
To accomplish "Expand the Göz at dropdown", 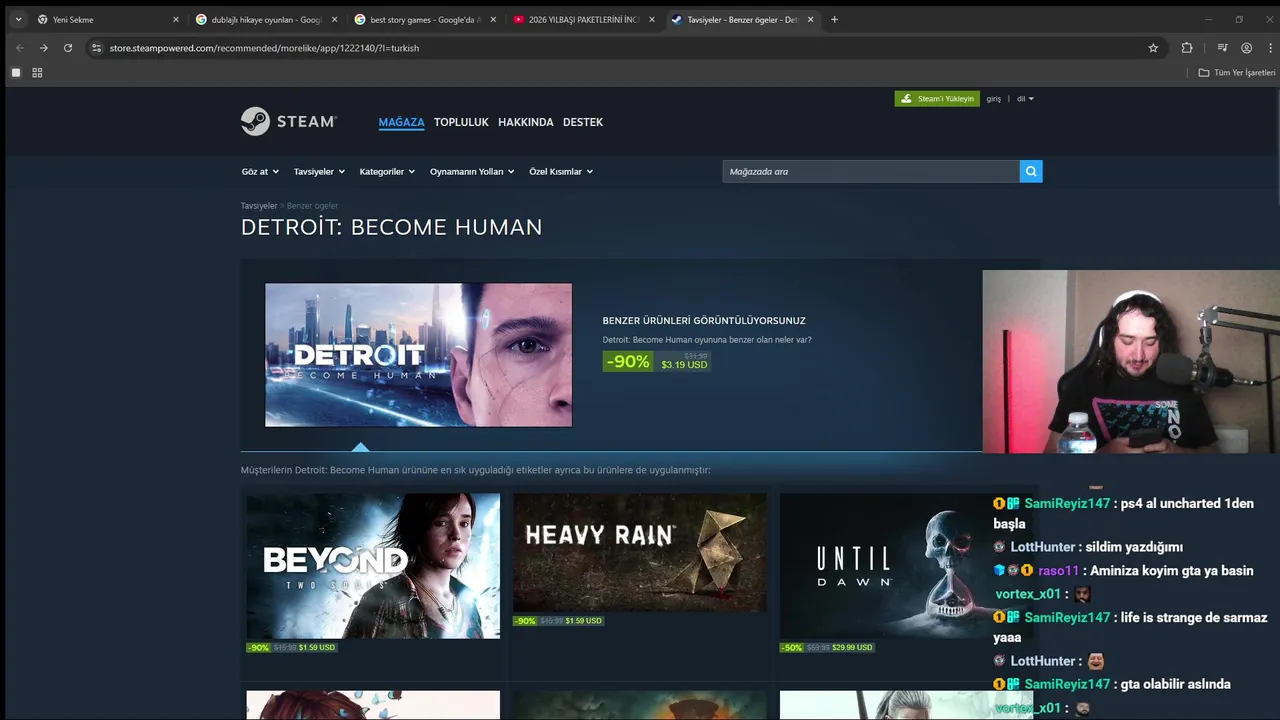I will 260,171.
